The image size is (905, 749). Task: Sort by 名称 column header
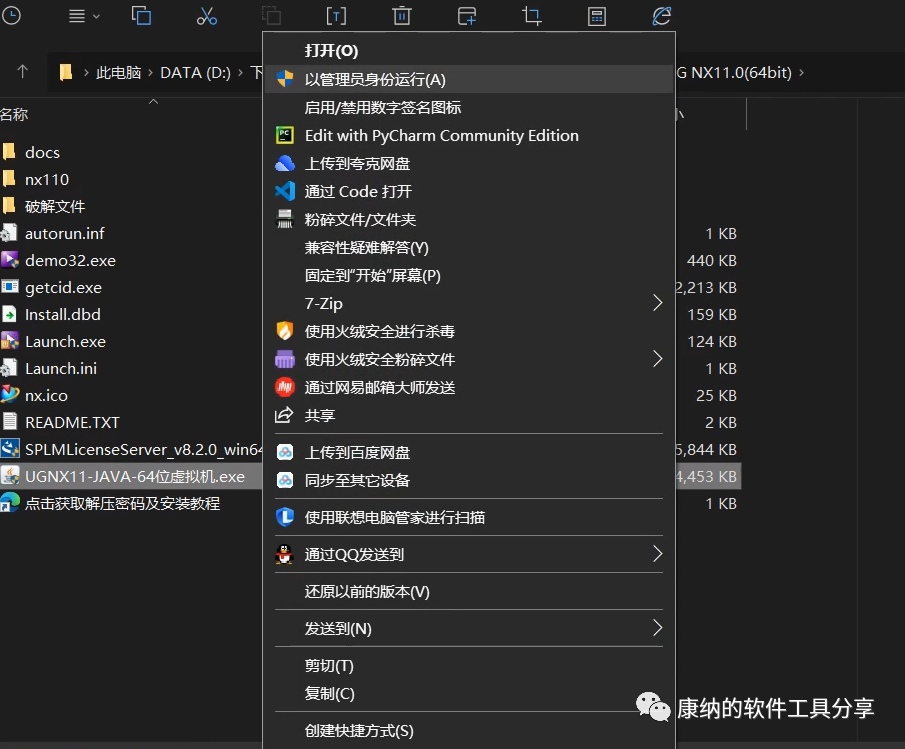coord(14,114)
